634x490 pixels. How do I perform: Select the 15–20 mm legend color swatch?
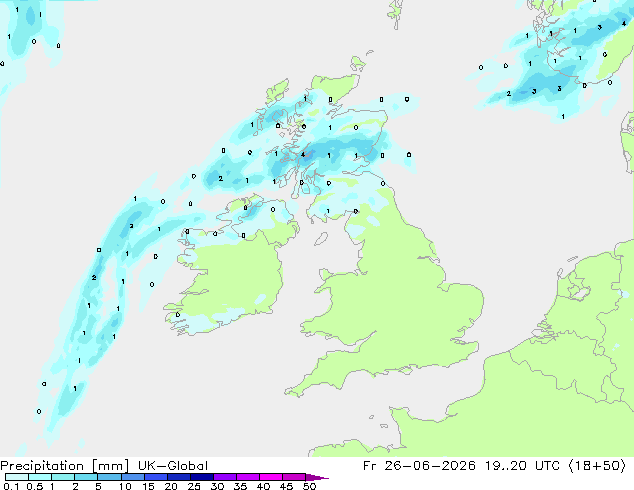tap(156, 477)
